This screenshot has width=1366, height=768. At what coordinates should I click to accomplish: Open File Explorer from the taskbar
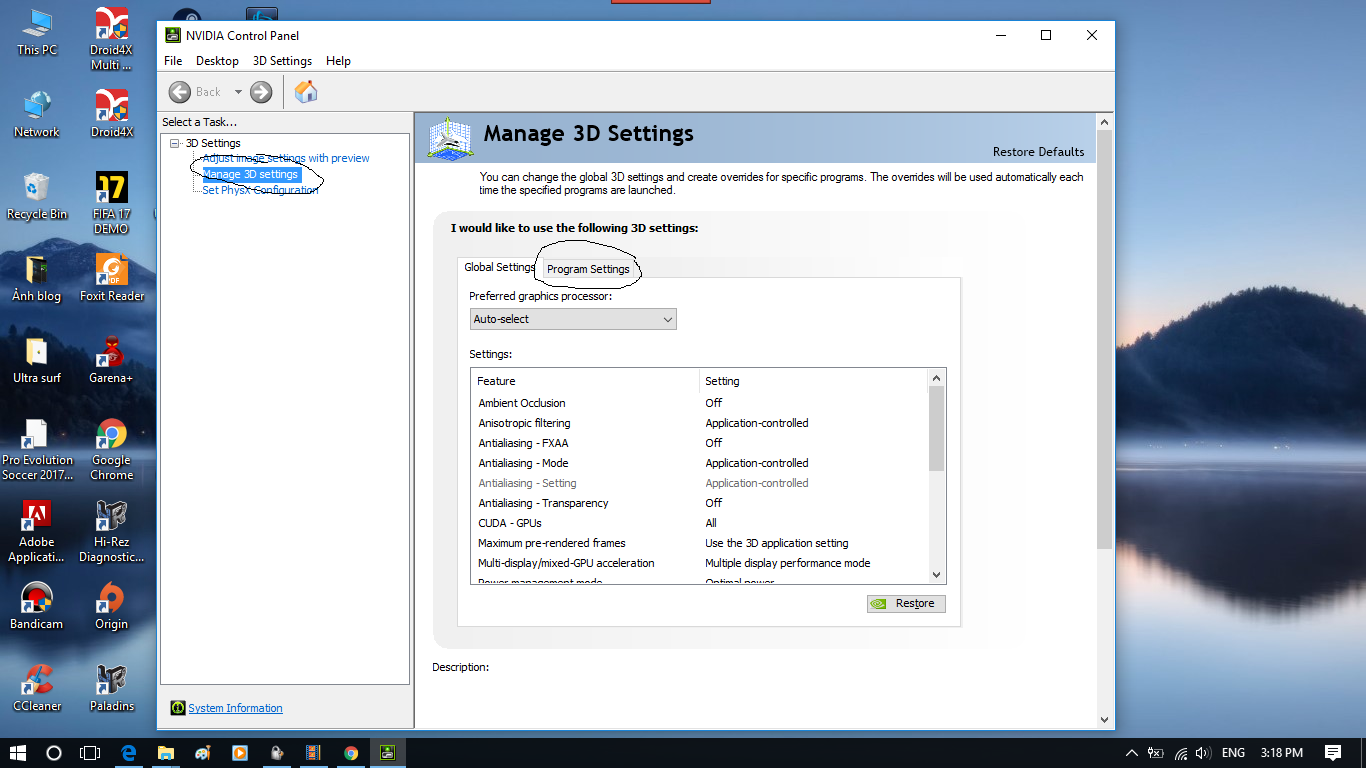coord(165,752)
